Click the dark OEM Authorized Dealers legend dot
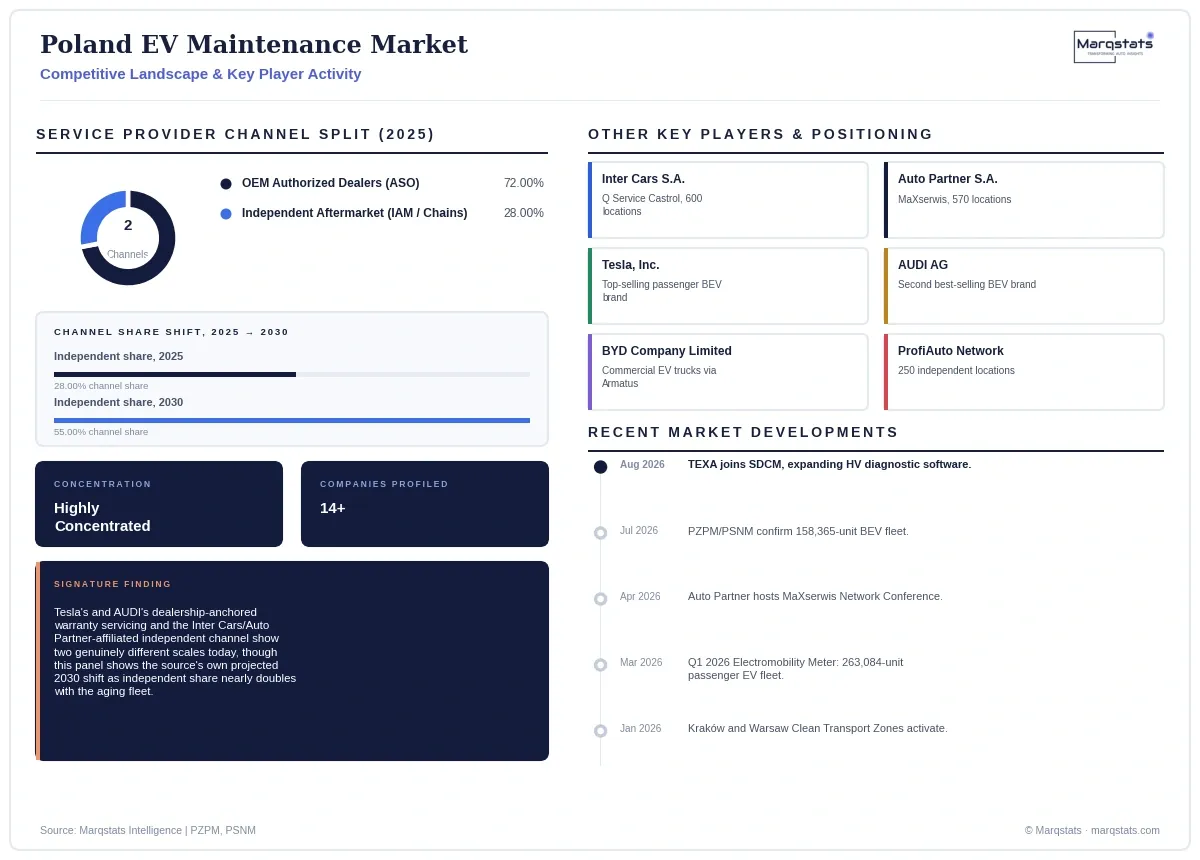1200x860 pixels. (x=226, y=184)
